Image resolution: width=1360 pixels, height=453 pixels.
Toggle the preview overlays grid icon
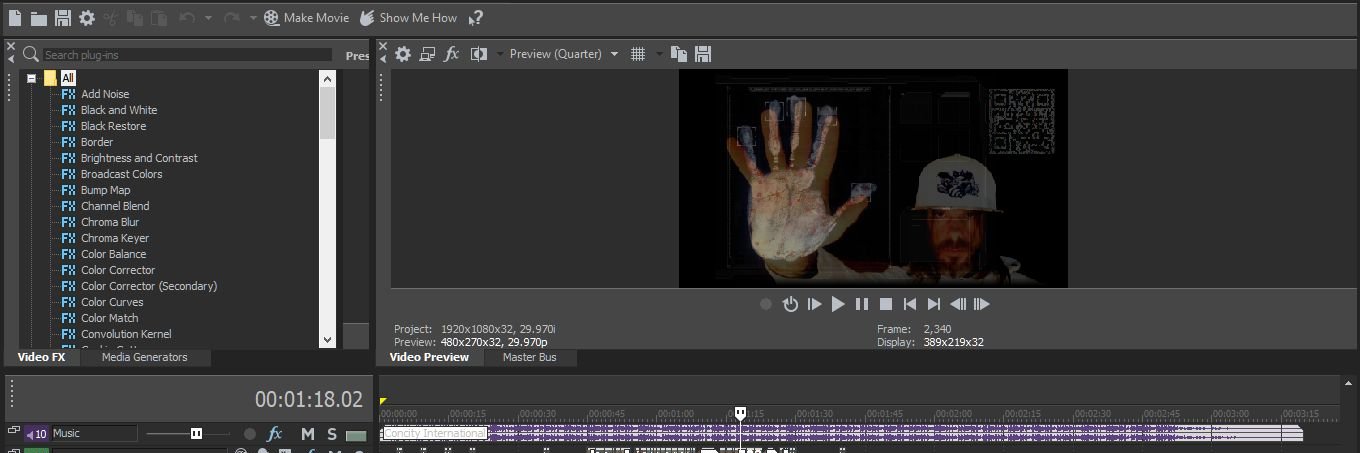coord(638,54)
